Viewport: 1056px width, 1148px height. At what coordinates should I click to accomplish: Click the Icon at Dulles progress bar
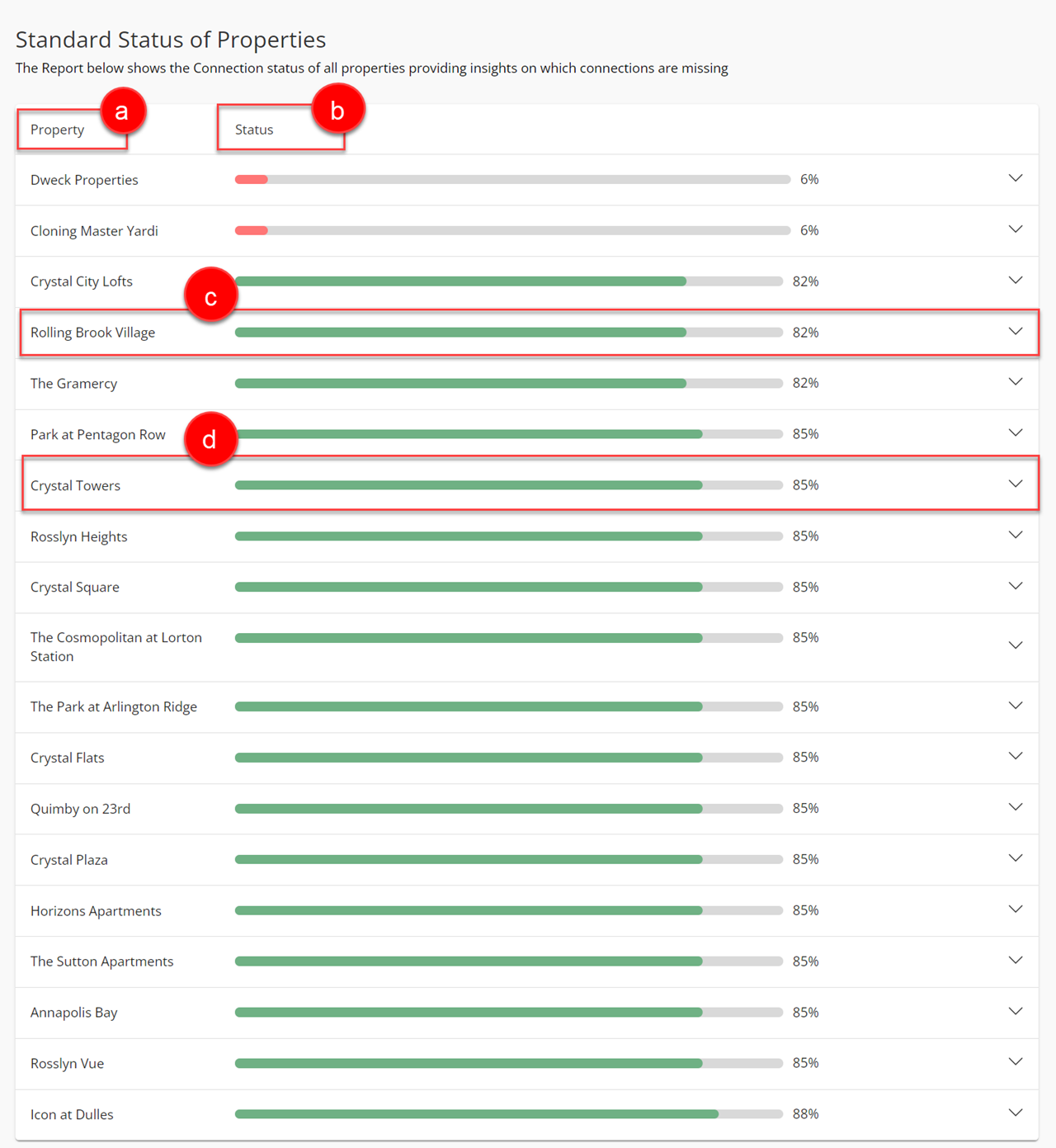[508, 1114]
